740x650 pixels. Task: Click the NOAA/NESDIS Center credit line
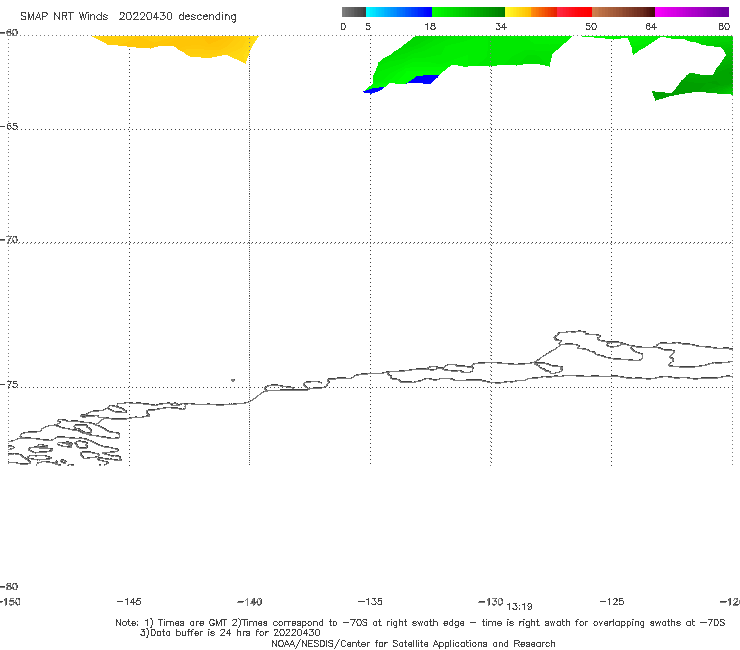413,644
